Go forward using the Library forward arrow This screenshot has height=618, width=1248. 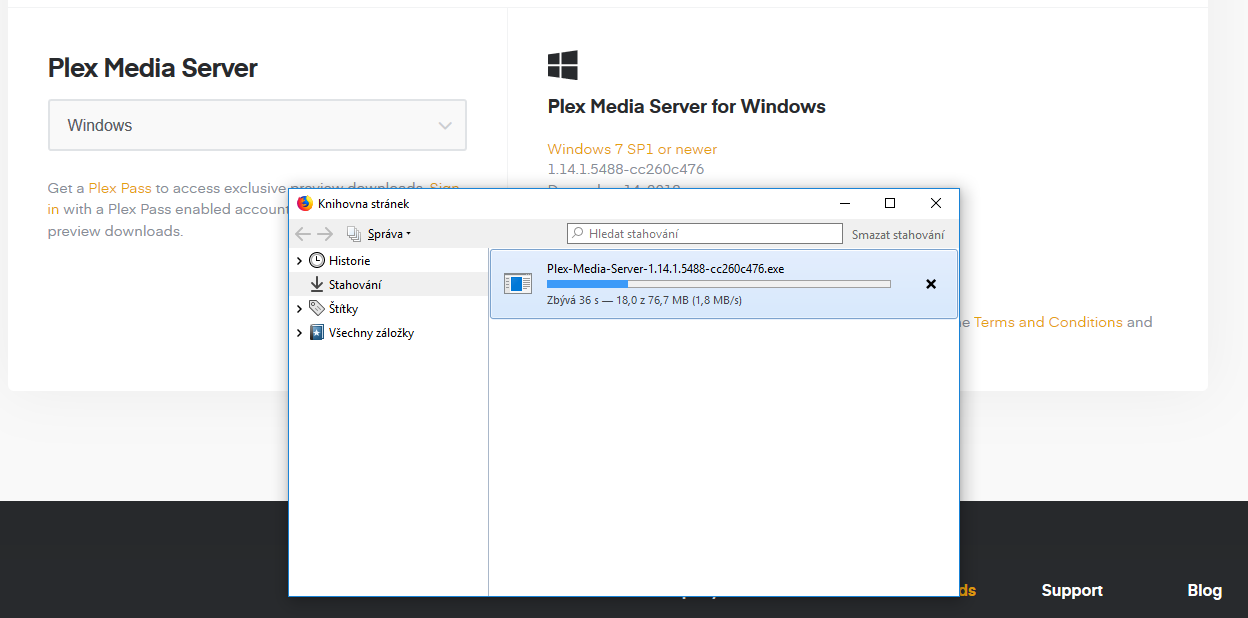pos(325,234)
